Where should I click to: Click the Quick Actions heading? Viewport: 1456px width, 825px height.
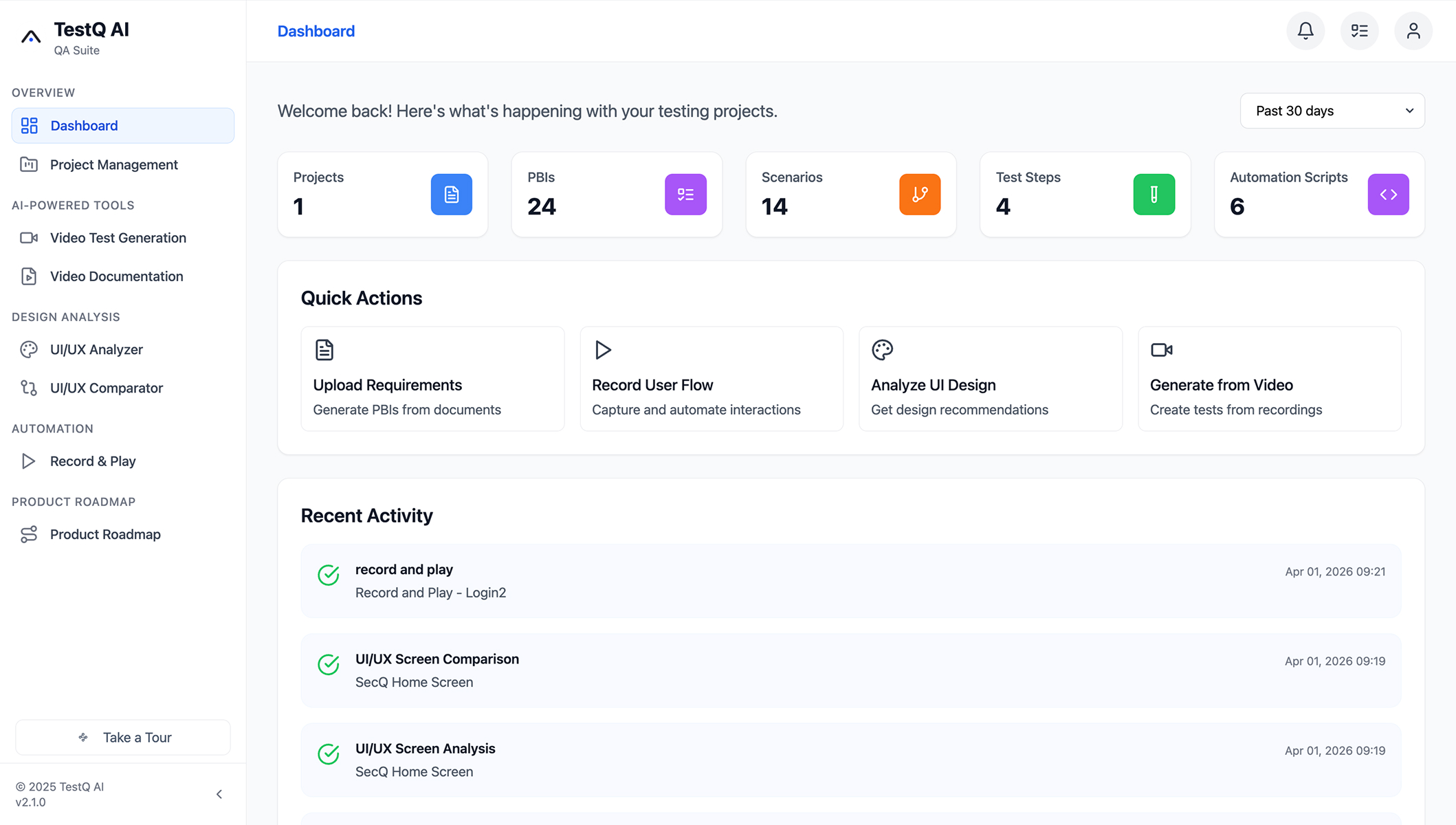click(362, 298)
